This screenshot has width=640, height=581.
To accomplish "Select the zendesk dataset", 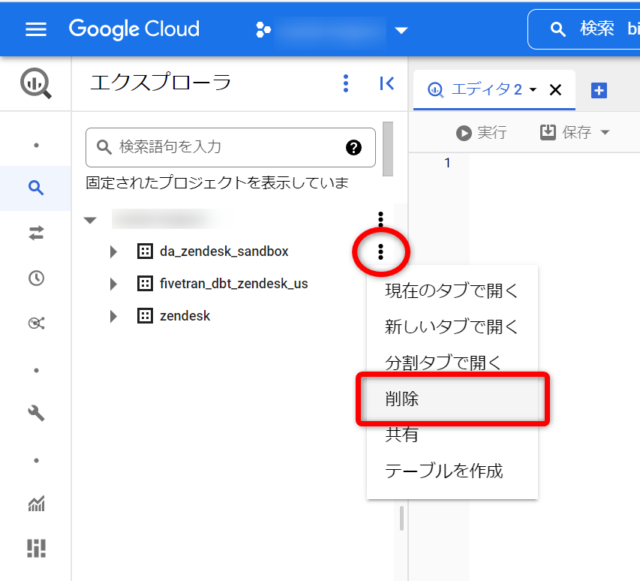I will (184, 316).
